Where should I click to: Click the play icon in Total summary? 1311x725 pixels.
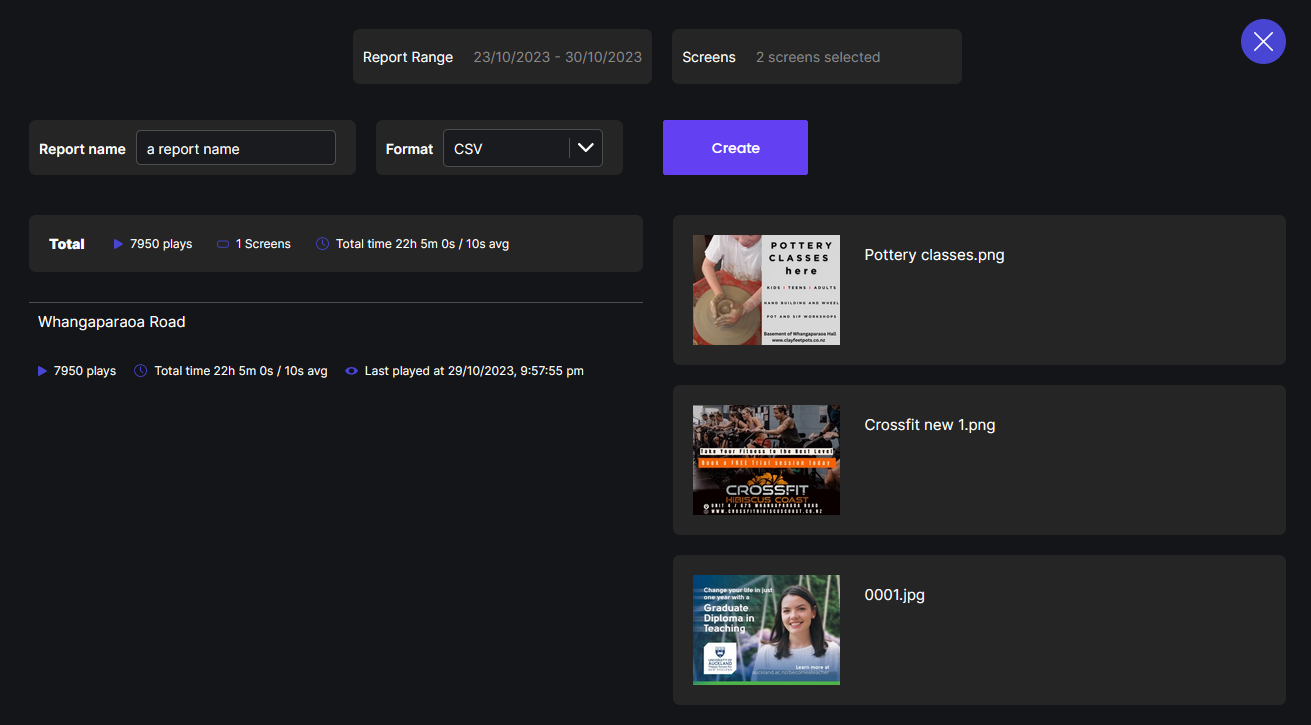(x=118, y=244)
